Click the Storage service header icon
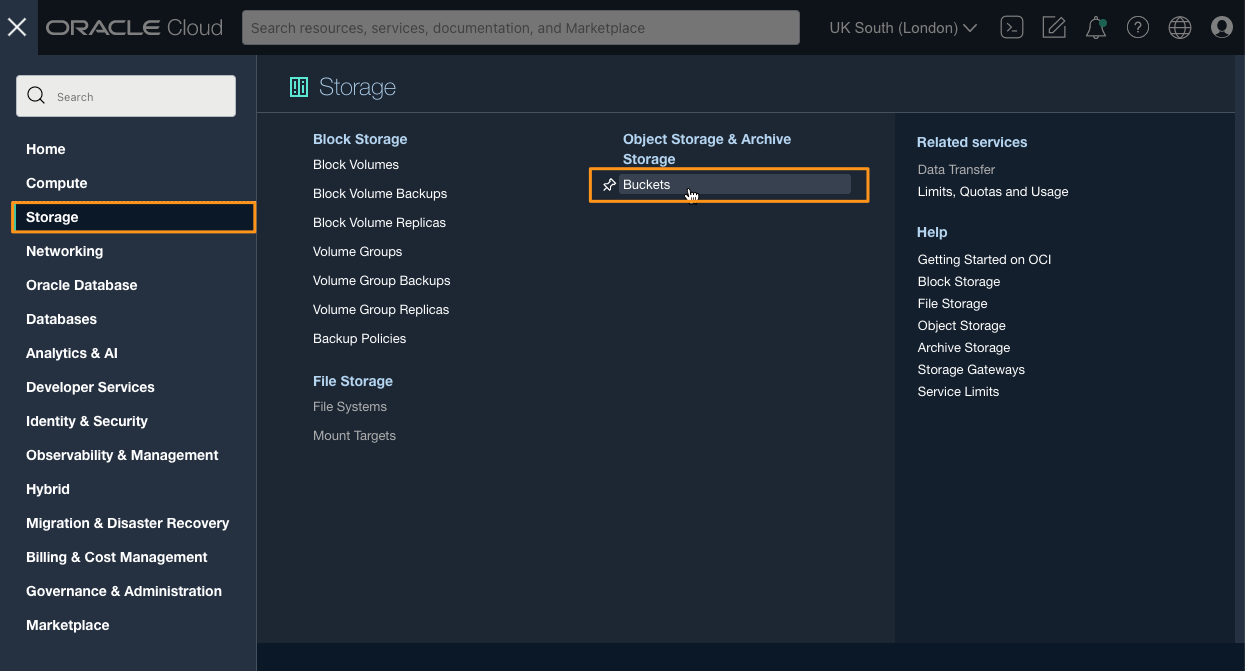Viewport: 1245px width, 671px height. pyautogui.click(x=298, y=87)
